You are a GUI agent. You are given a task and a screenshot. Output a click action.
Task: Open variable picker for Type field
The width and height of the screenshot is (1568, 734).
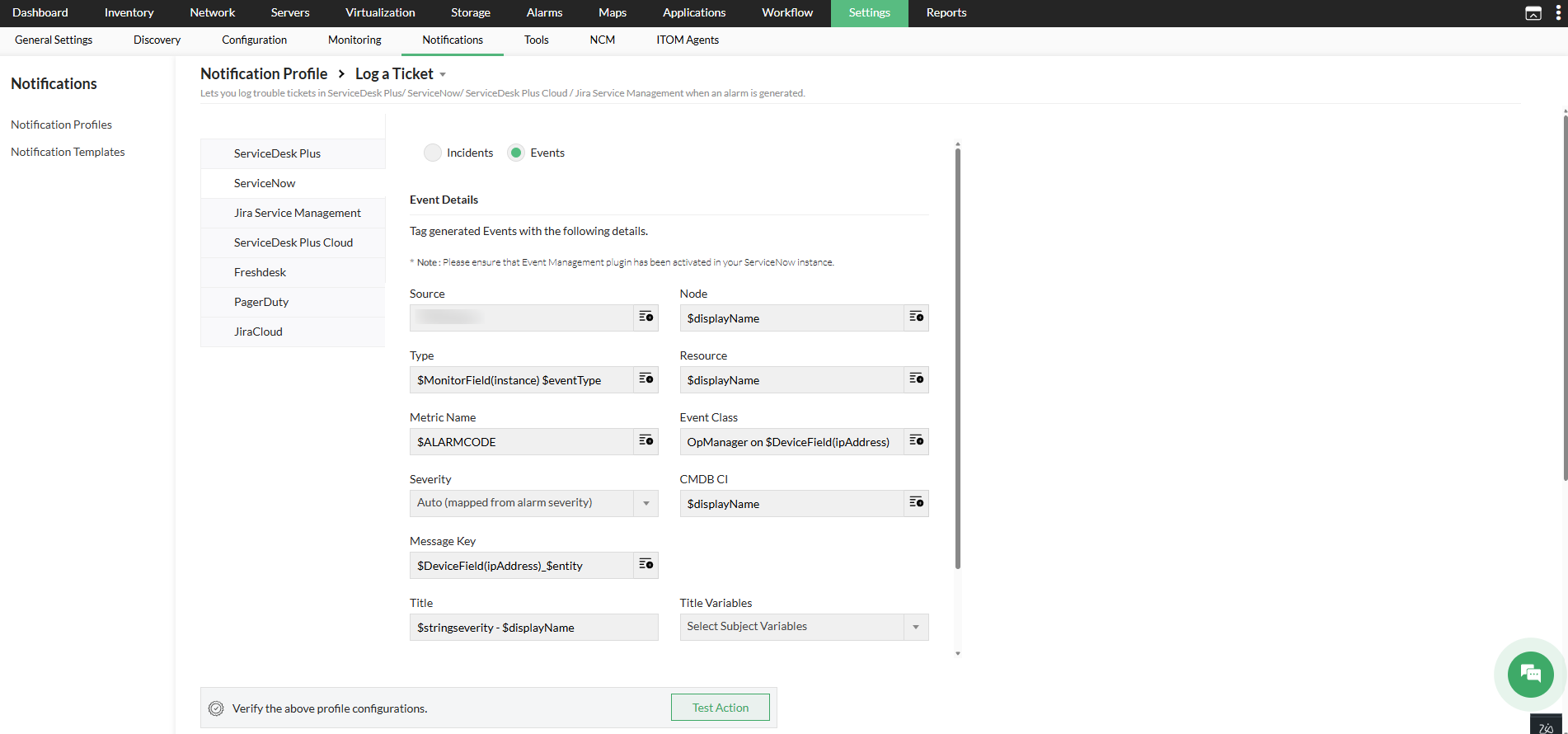[646, 379]
